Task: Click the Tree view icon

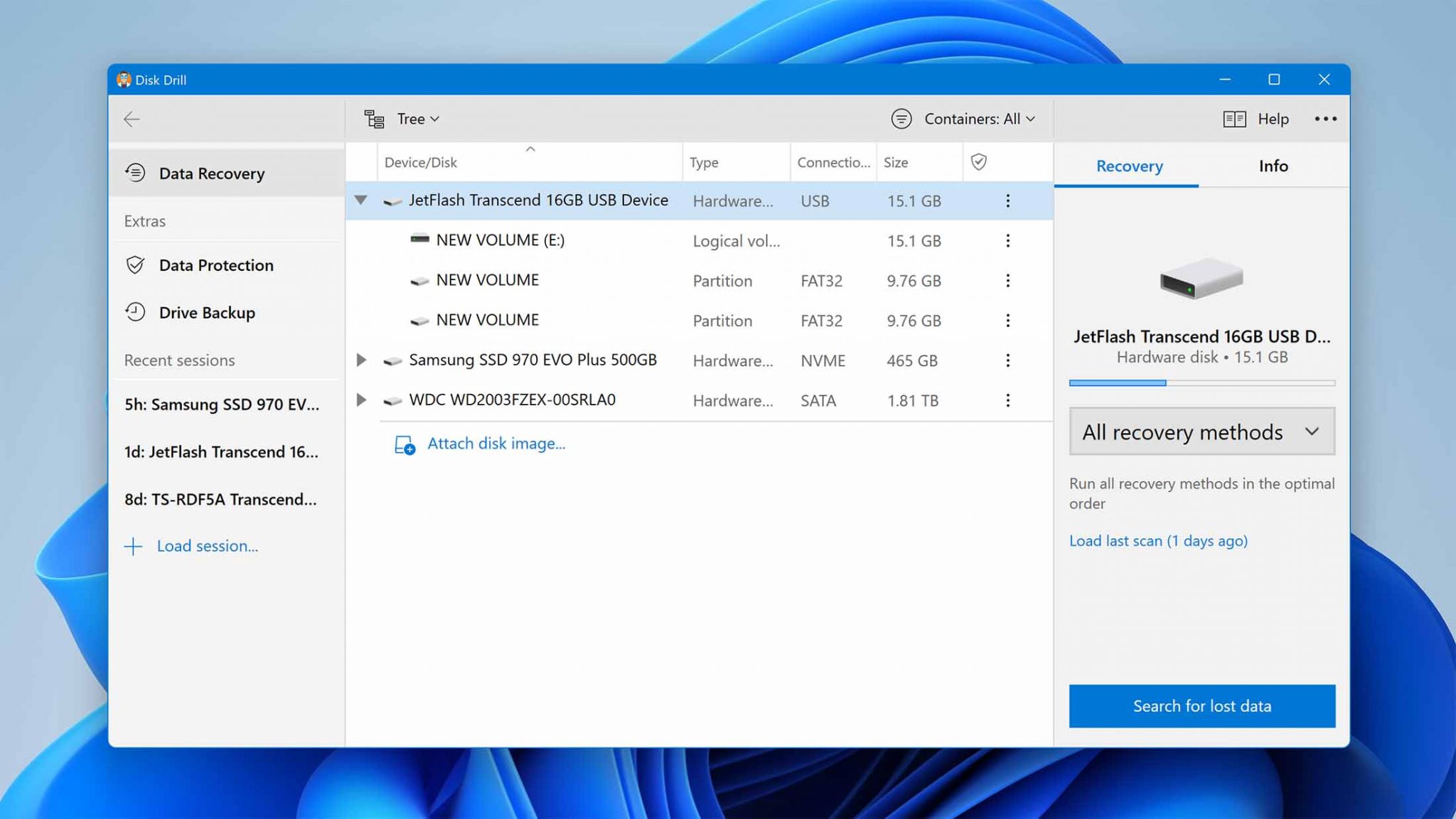Action: point(375,119)
